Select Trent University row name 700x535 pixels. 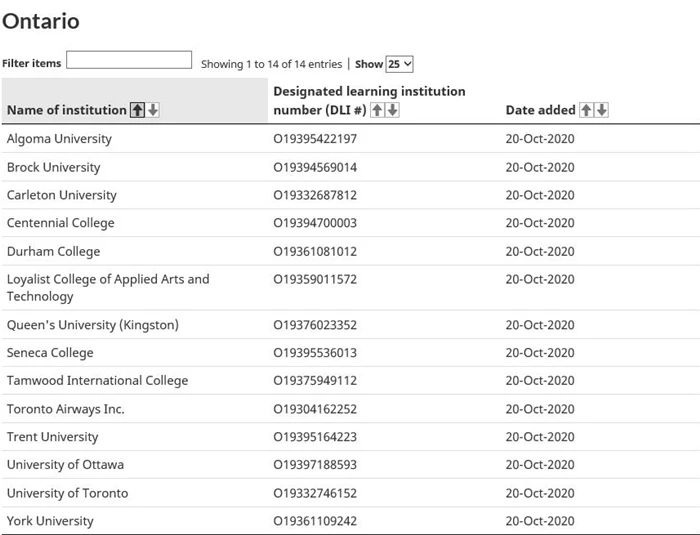(x=52, y=437)
